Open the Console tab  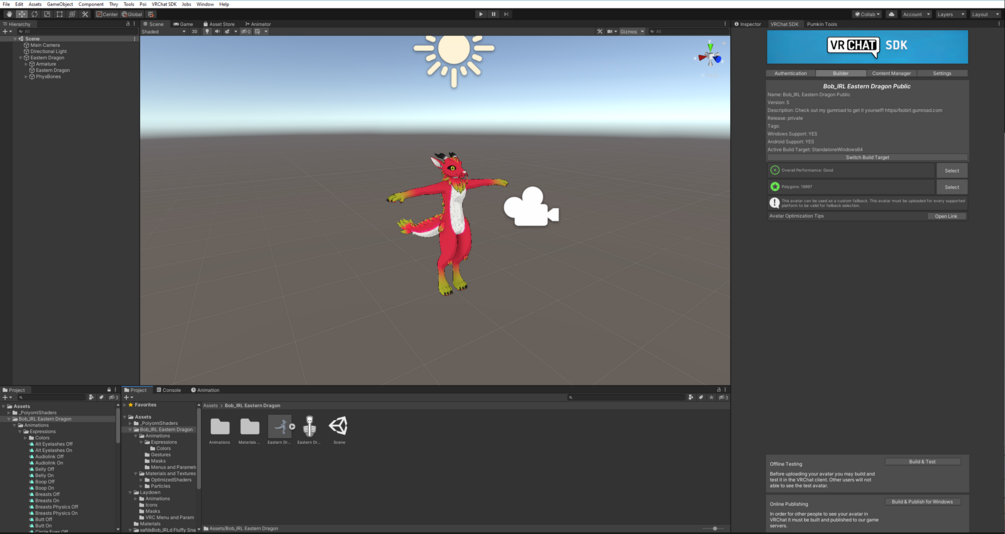coord(169,390)
